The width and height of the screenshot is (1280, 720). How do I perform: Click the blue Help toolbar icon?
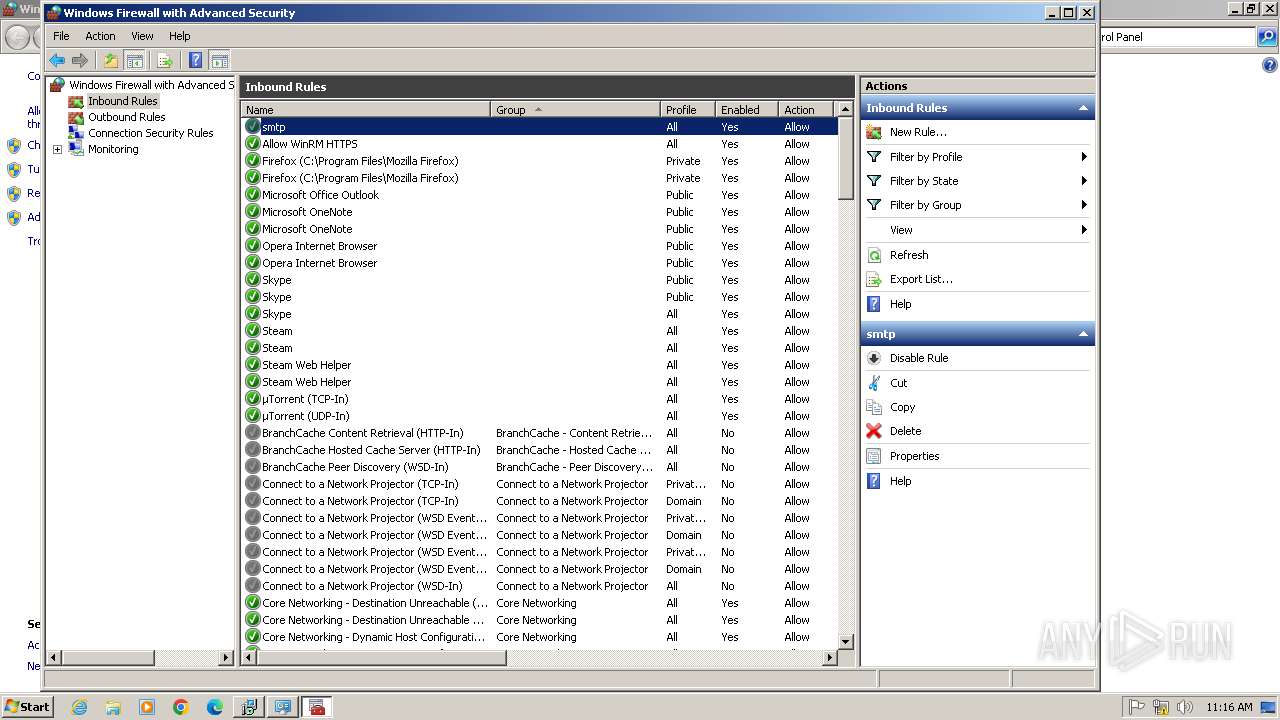196,61
